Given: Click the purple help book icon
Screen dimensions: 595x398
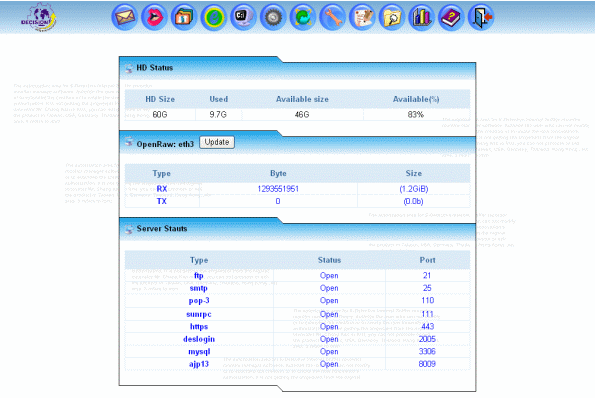Looking at the screenshot, I should (451, 17).
